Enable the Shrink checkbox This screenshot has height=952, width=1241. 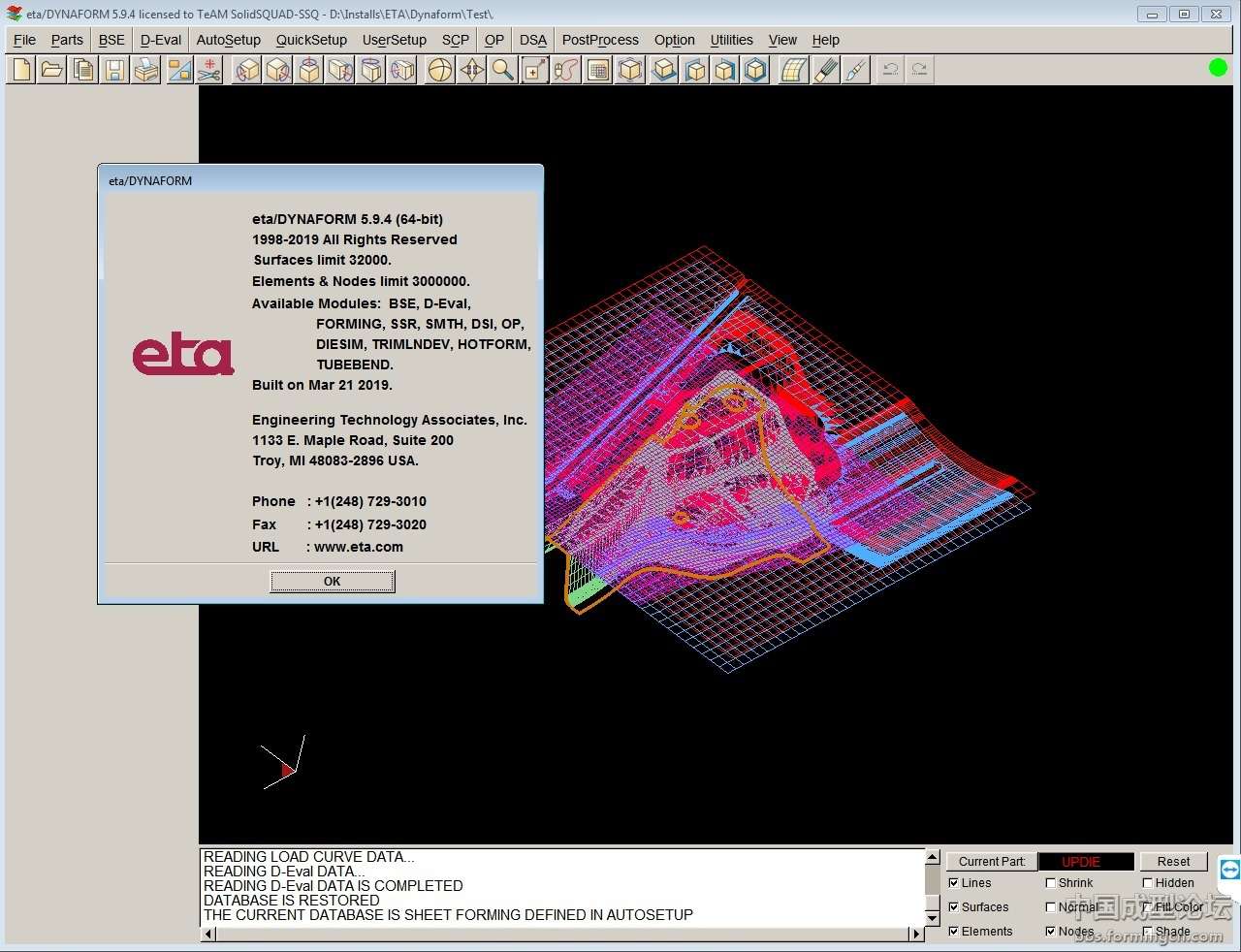click(x=1051, y=883)
